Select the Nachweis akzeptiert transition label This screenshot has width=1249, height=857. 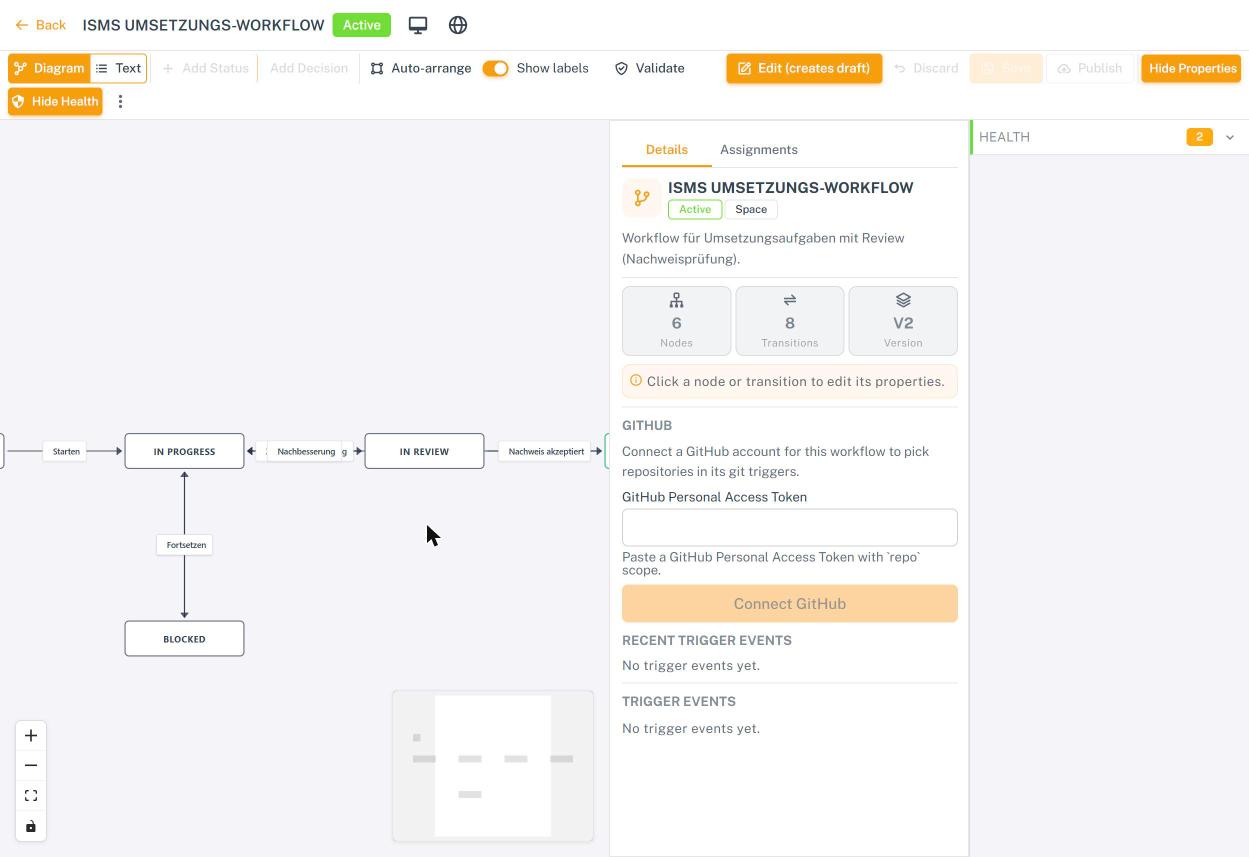pyautogui.click(x=546, y=451)
